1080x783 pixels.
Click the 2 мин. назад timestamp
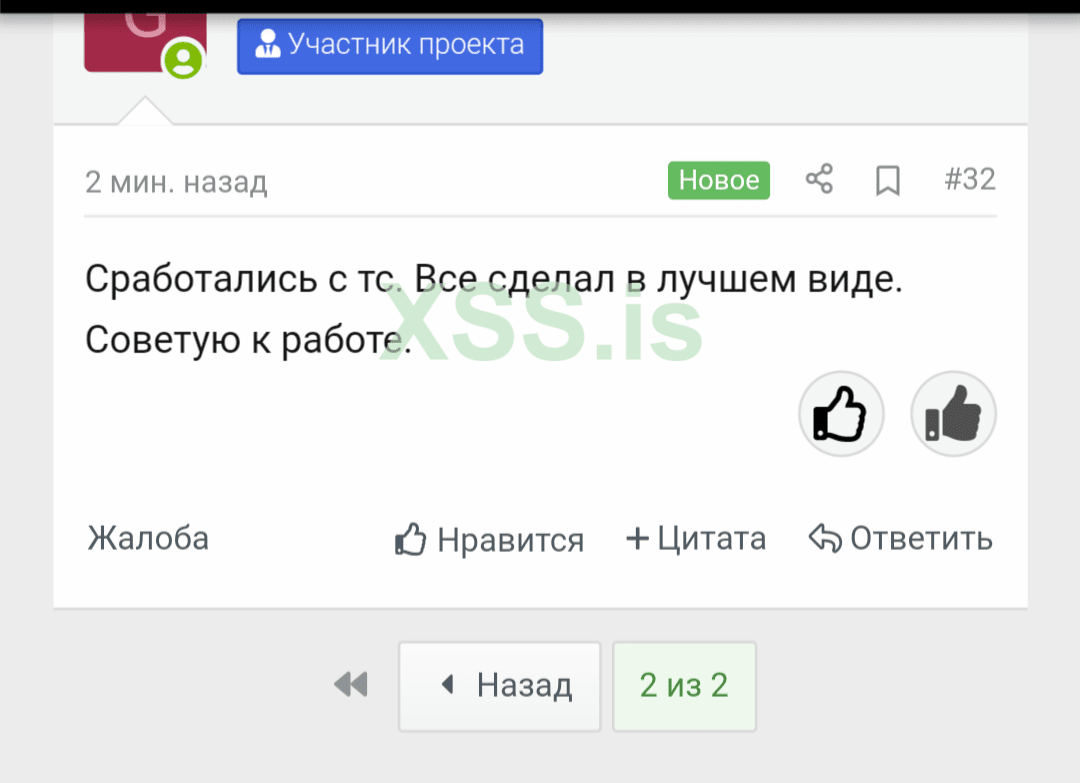click(177, 181)
